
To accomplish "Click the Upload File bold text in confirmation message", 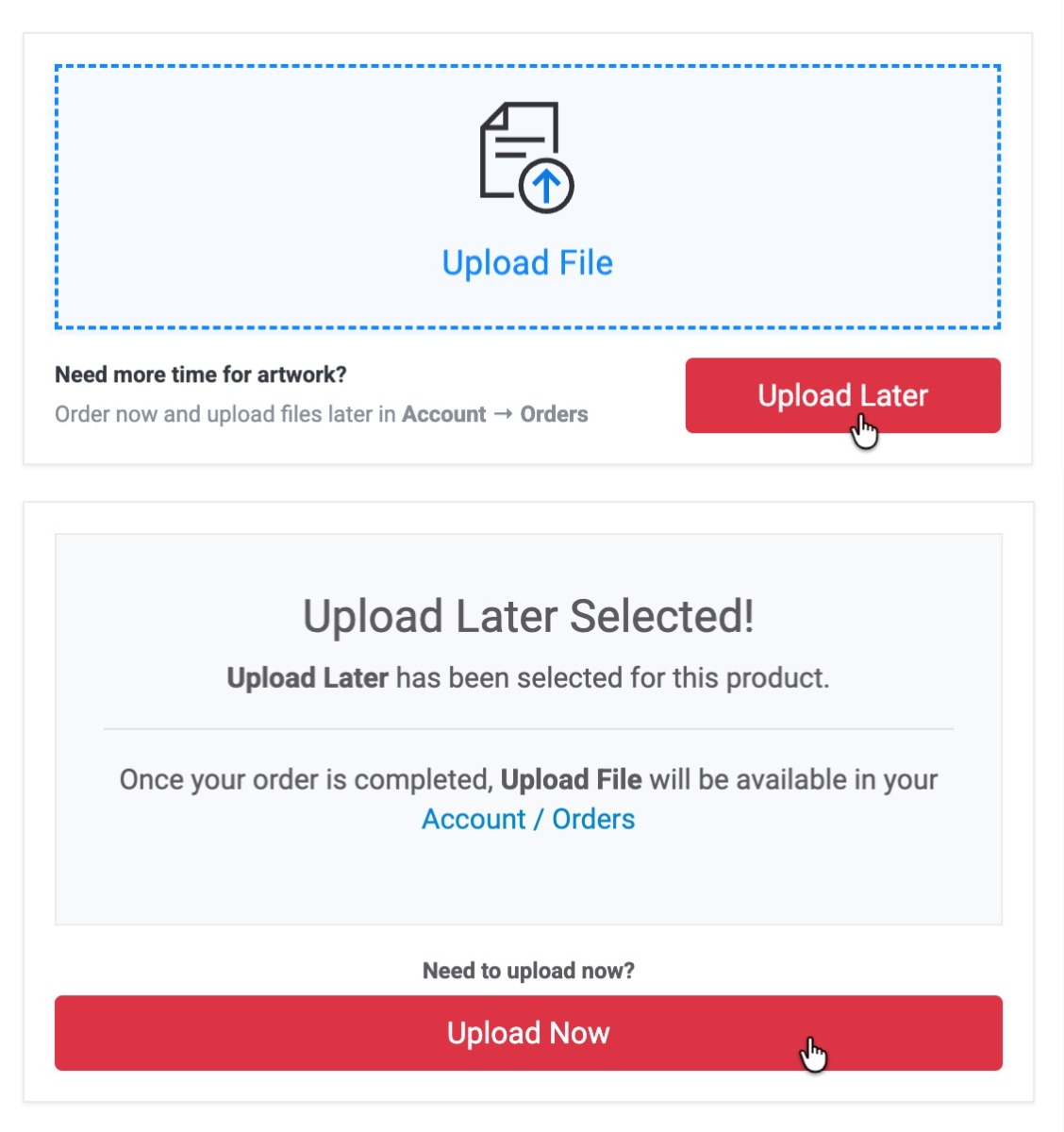I will tap(571, 779).
